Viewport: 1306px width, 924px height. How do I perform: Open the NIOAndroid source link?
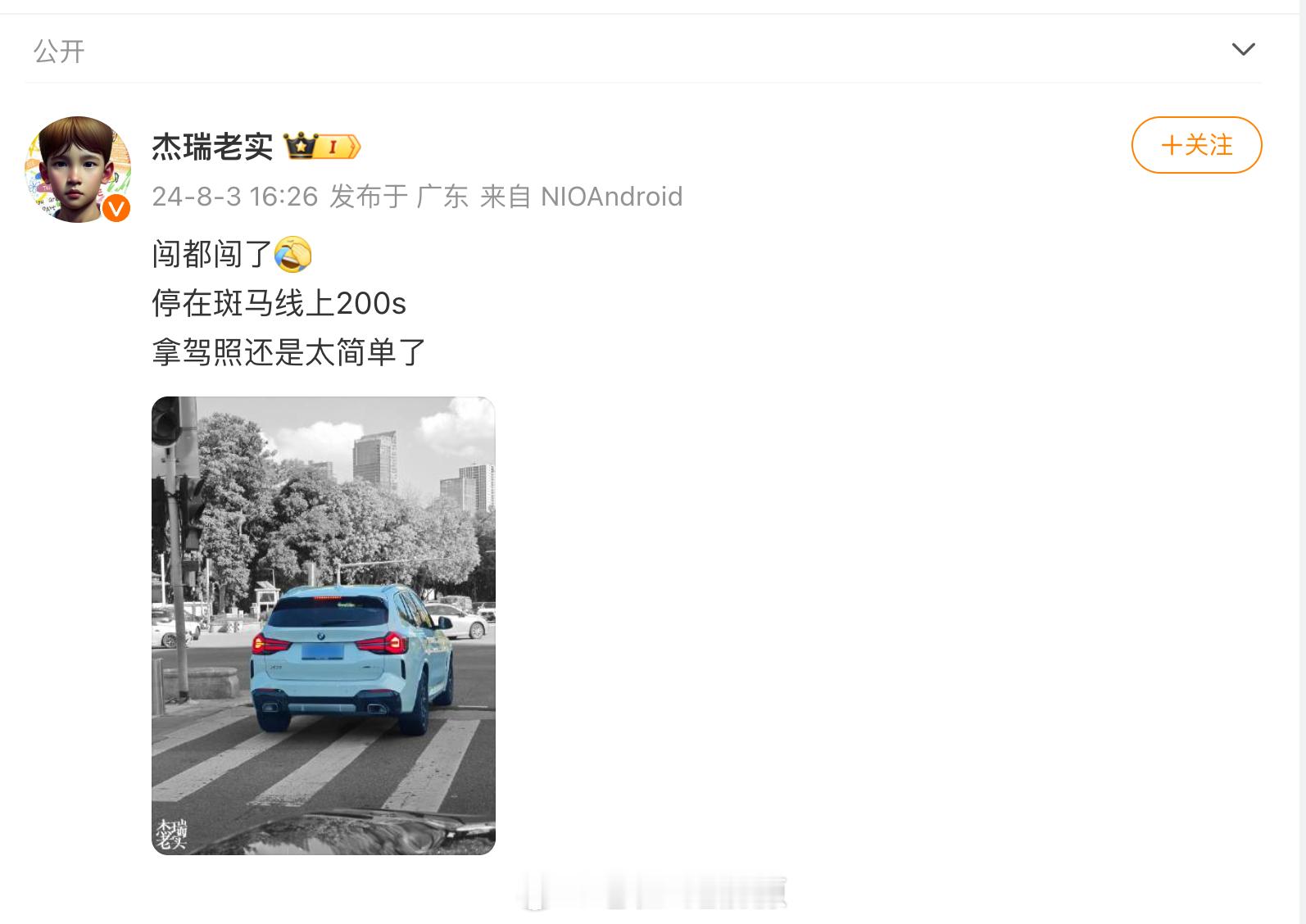[x=612, y=197]
